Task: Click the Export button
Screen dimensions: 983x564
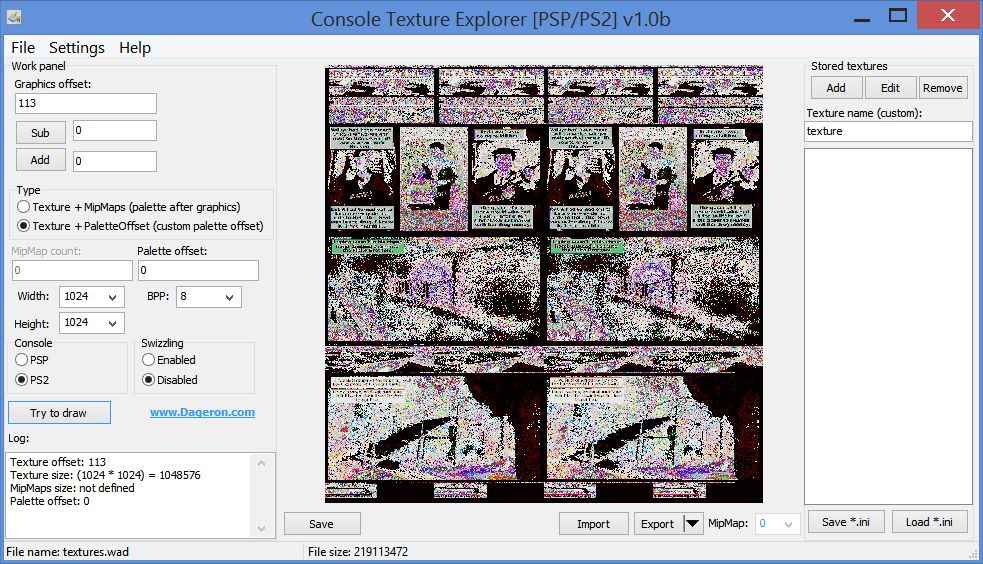Action: coord(658,524)
